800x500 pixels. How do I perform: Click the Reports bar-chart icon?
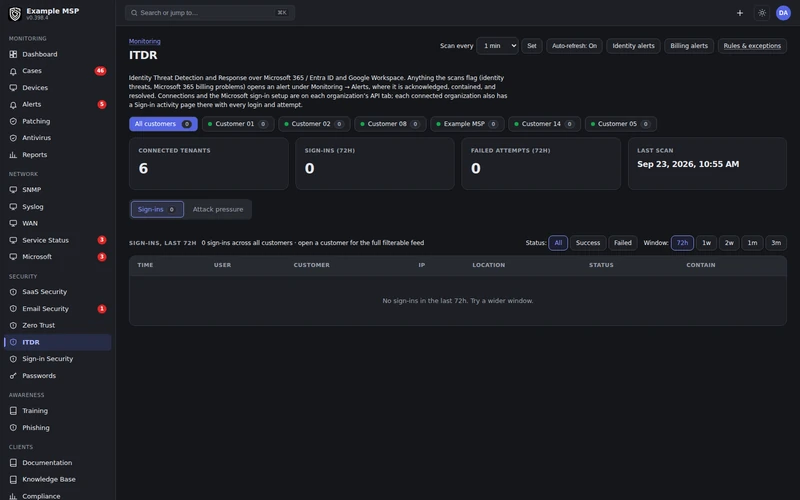pos(13,155)
